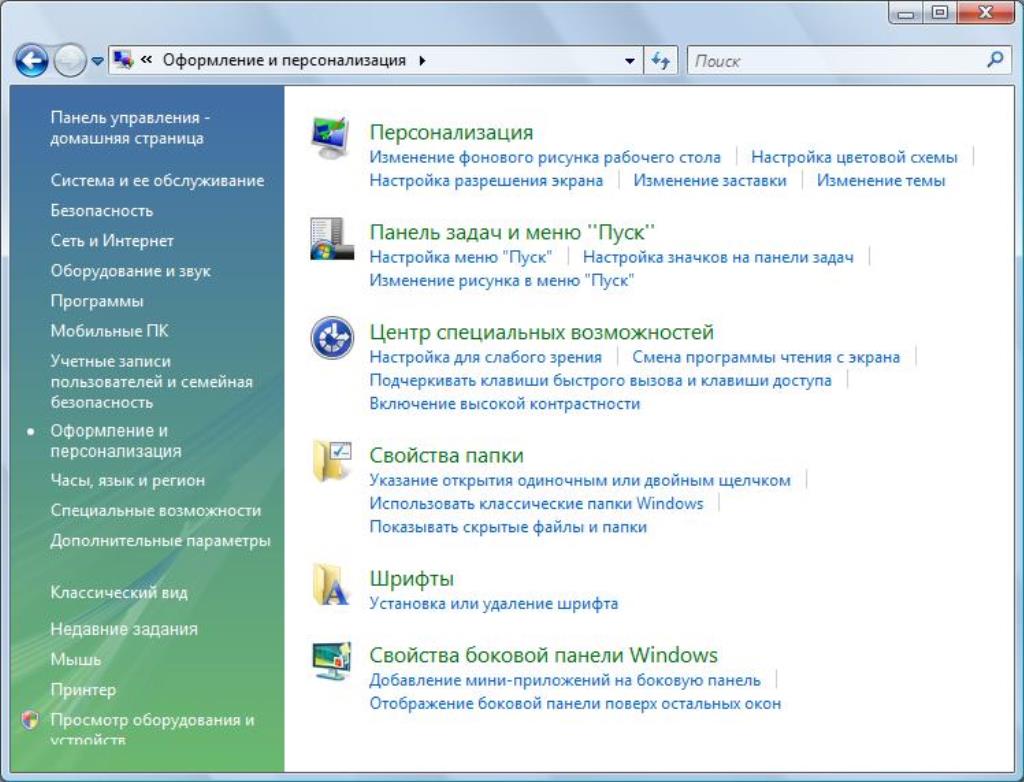Open Свойства боковой панели Windows heading

(x=543, y=655)
